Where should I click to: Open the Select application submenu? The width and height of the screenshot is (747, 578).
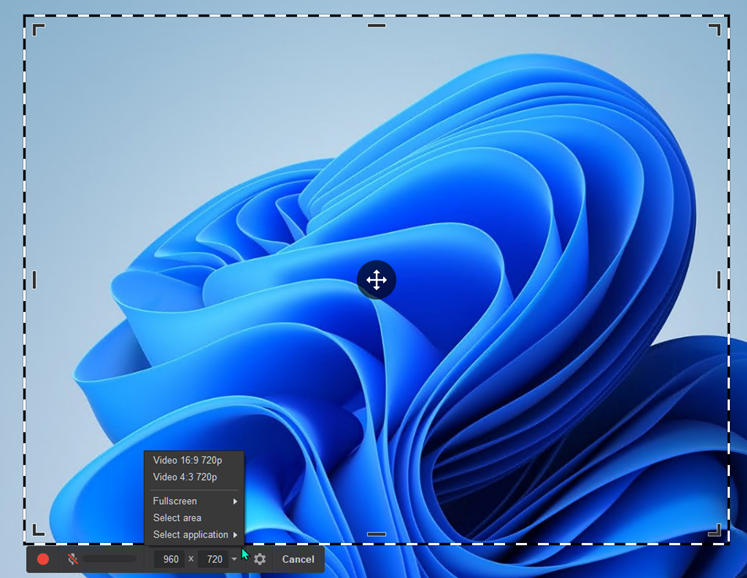tap(194, 535)
